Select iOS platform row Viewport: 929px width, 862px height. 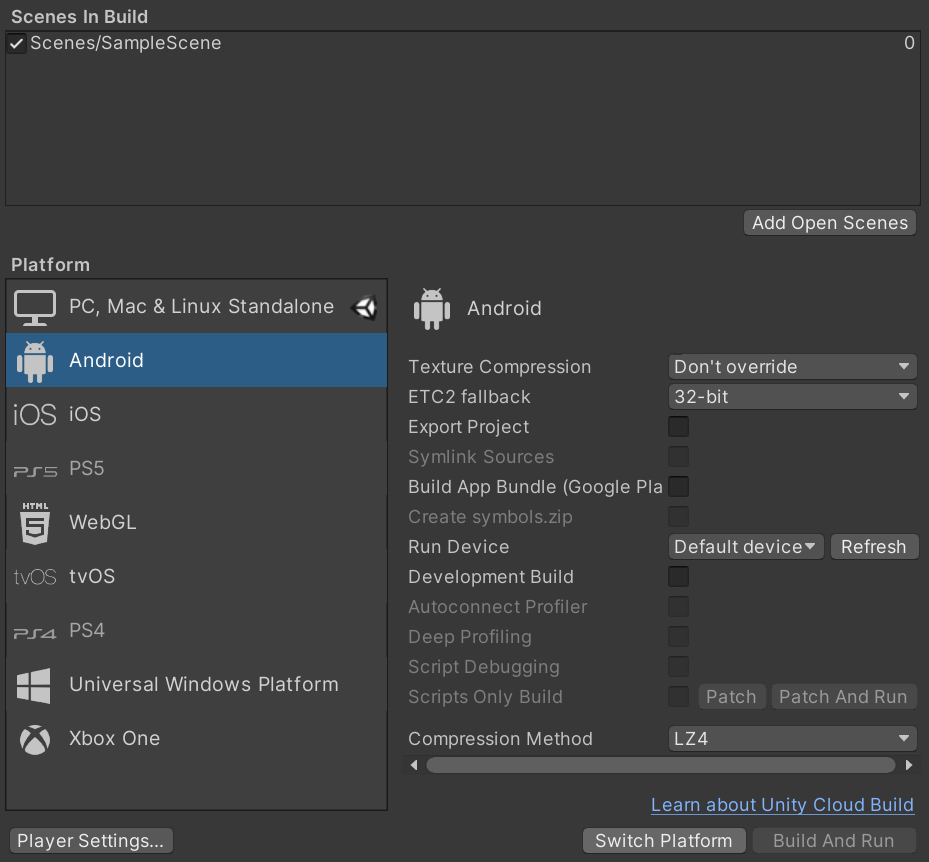[x=196, y=414]
